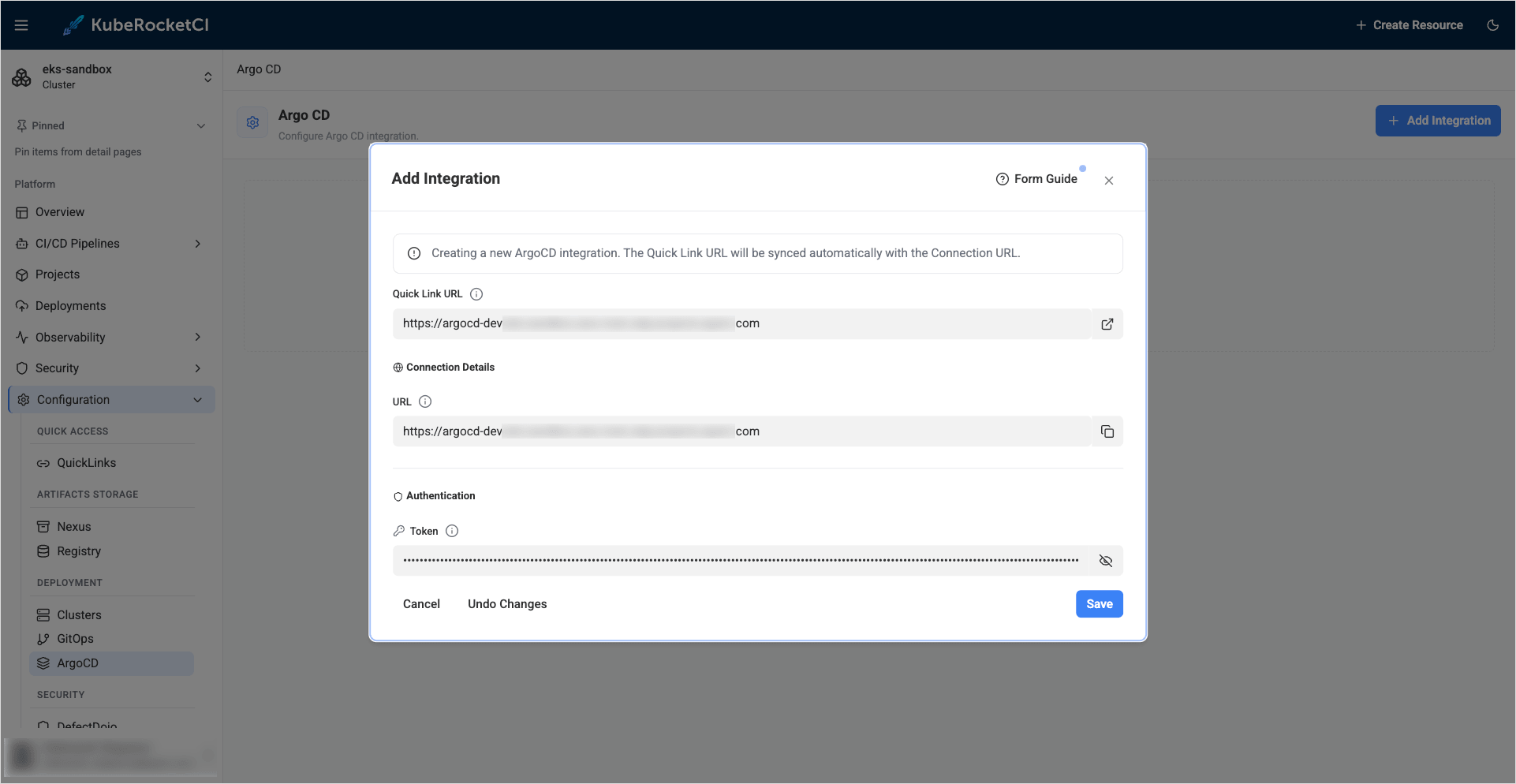This screenshot has width=1516, height=784.
Task: Open the hamburger navigation menu
Action: [x=21, y=25]
